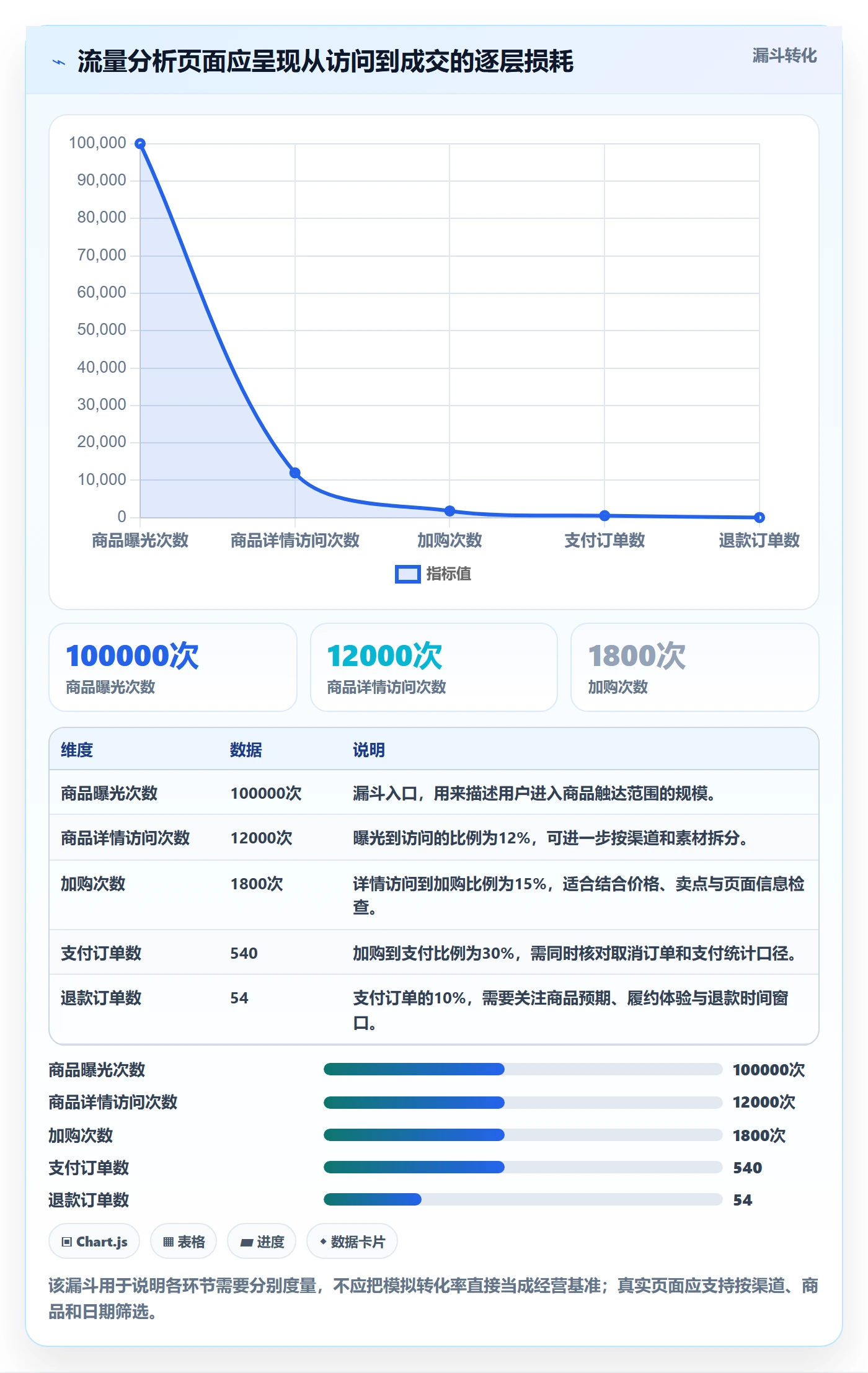Image resolution: width=868 pixels, height=1373 pixels.
Task: Select the 商品详情访问次数 table row name cell
Action: click(125, 838)
